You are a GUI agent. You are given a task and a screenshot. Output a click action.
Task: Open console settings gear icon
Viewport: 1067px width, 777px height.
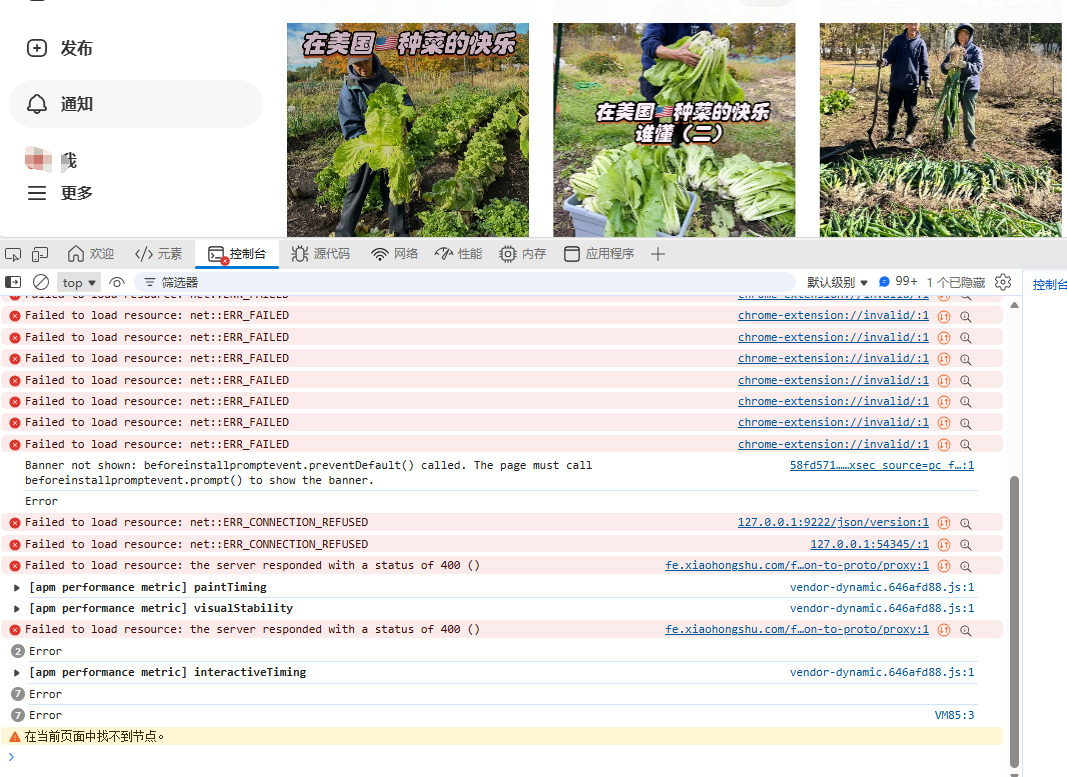pyautogui.click(x=1003, y=282)
